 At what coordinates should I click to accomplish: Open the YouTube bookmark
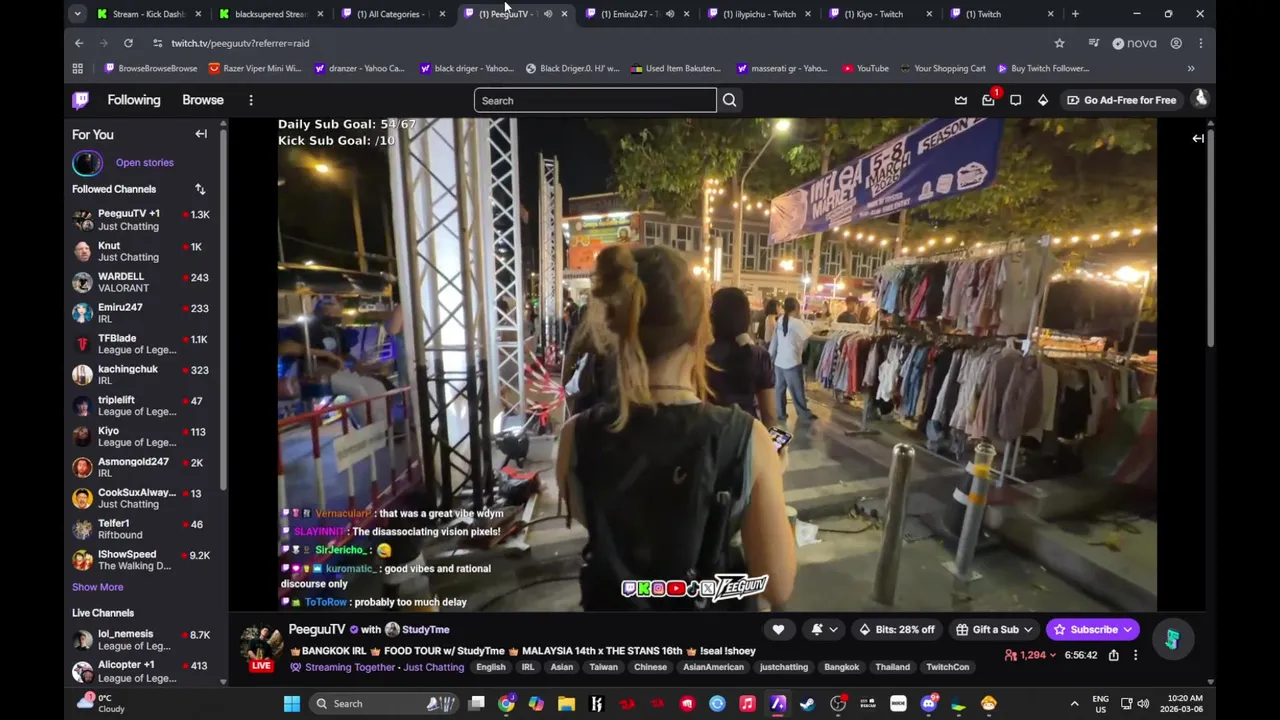865,68
